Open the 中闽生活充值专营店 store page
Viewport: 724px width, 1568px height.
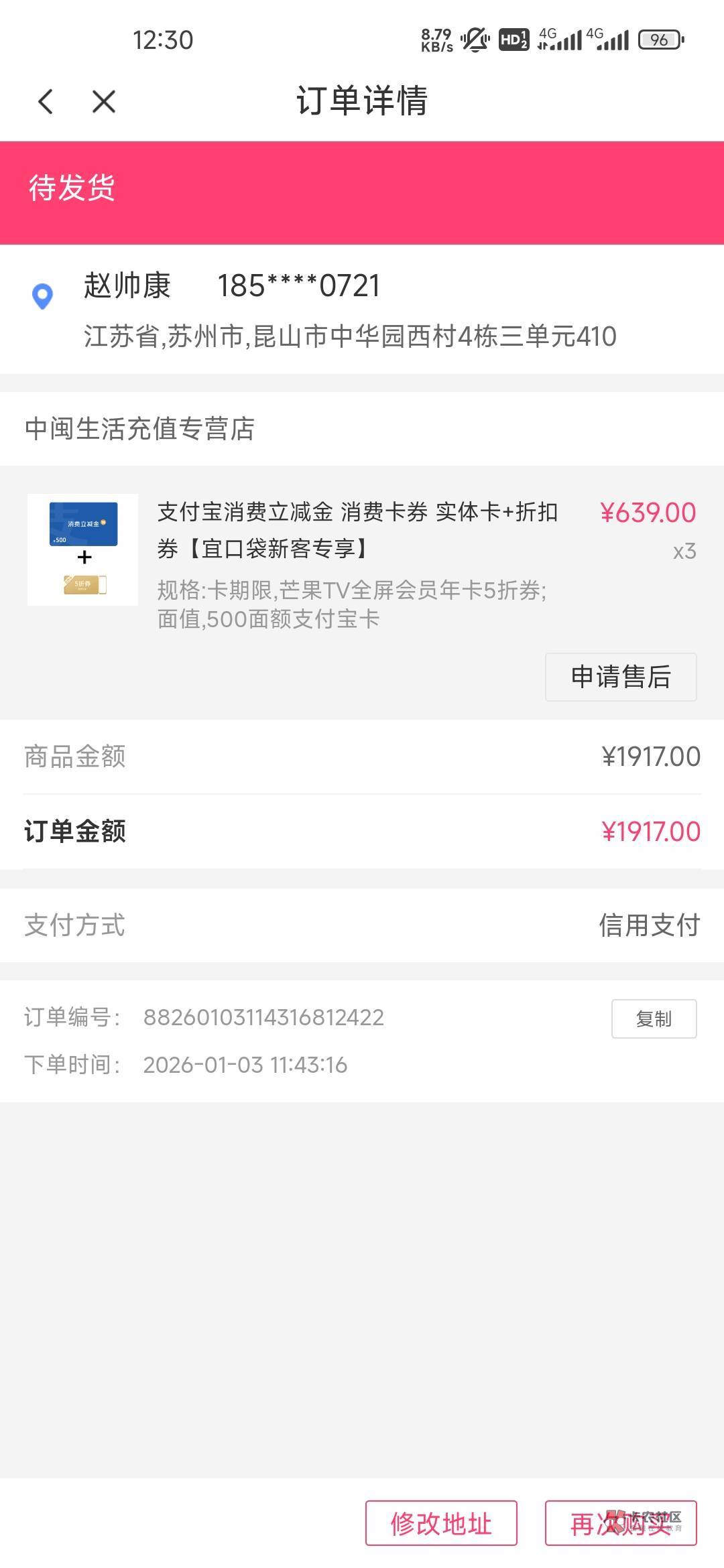click(x=139, y=429)
